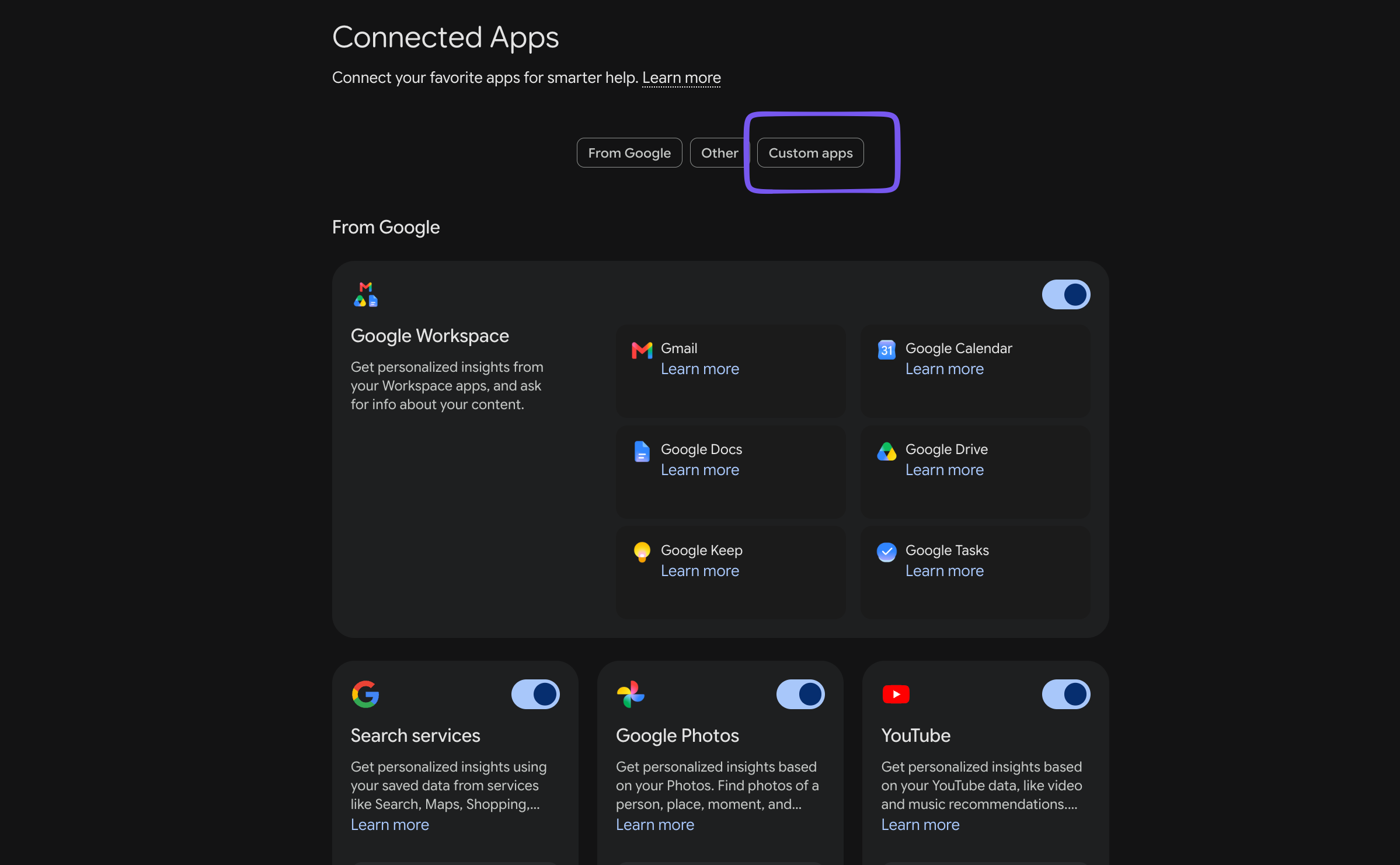The image size is (1400, 865).
Task: Open the header Learn more link
Action: point(681,78)
